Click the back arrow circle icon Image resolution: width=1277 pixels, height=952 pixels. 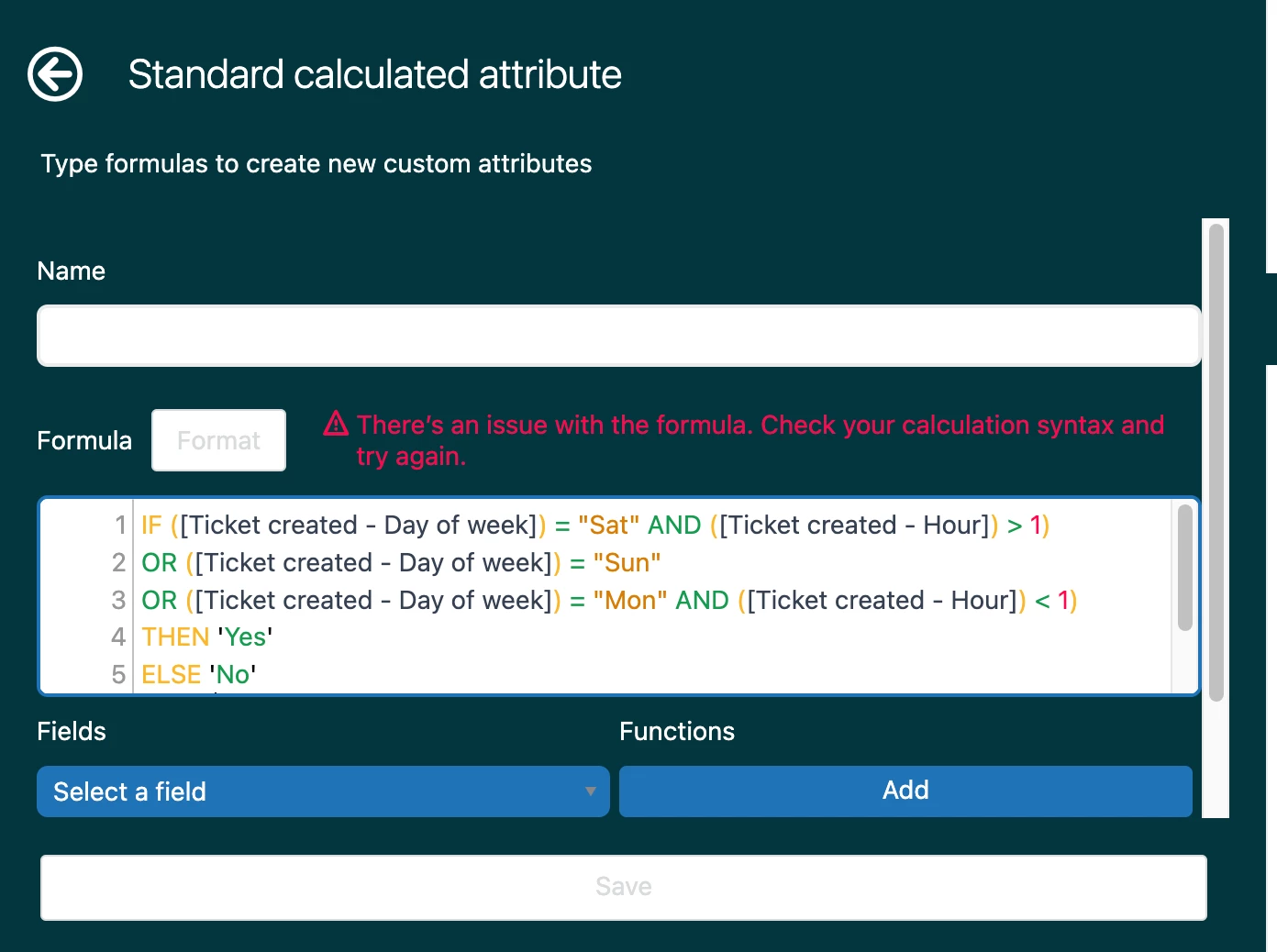point(55,73)
